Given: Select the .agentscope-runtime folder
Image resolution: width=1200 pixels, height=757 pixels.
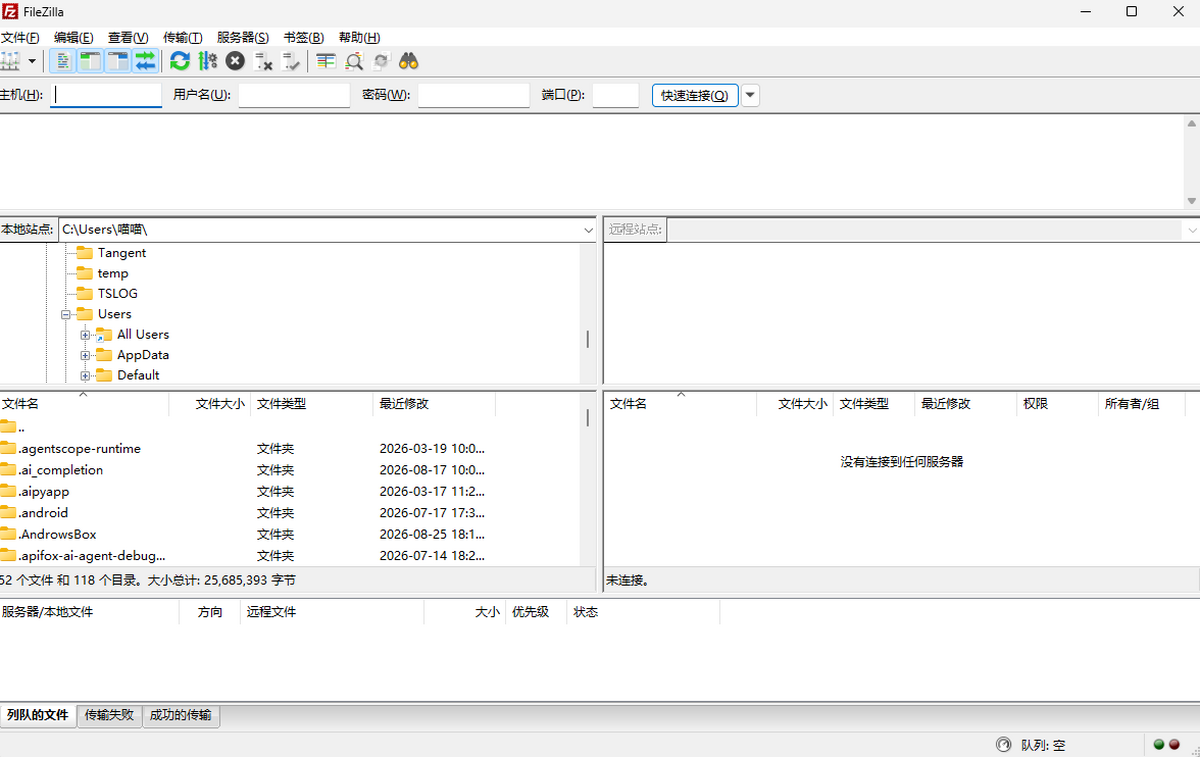Looking at the screenshot, I should pos(290,449).
